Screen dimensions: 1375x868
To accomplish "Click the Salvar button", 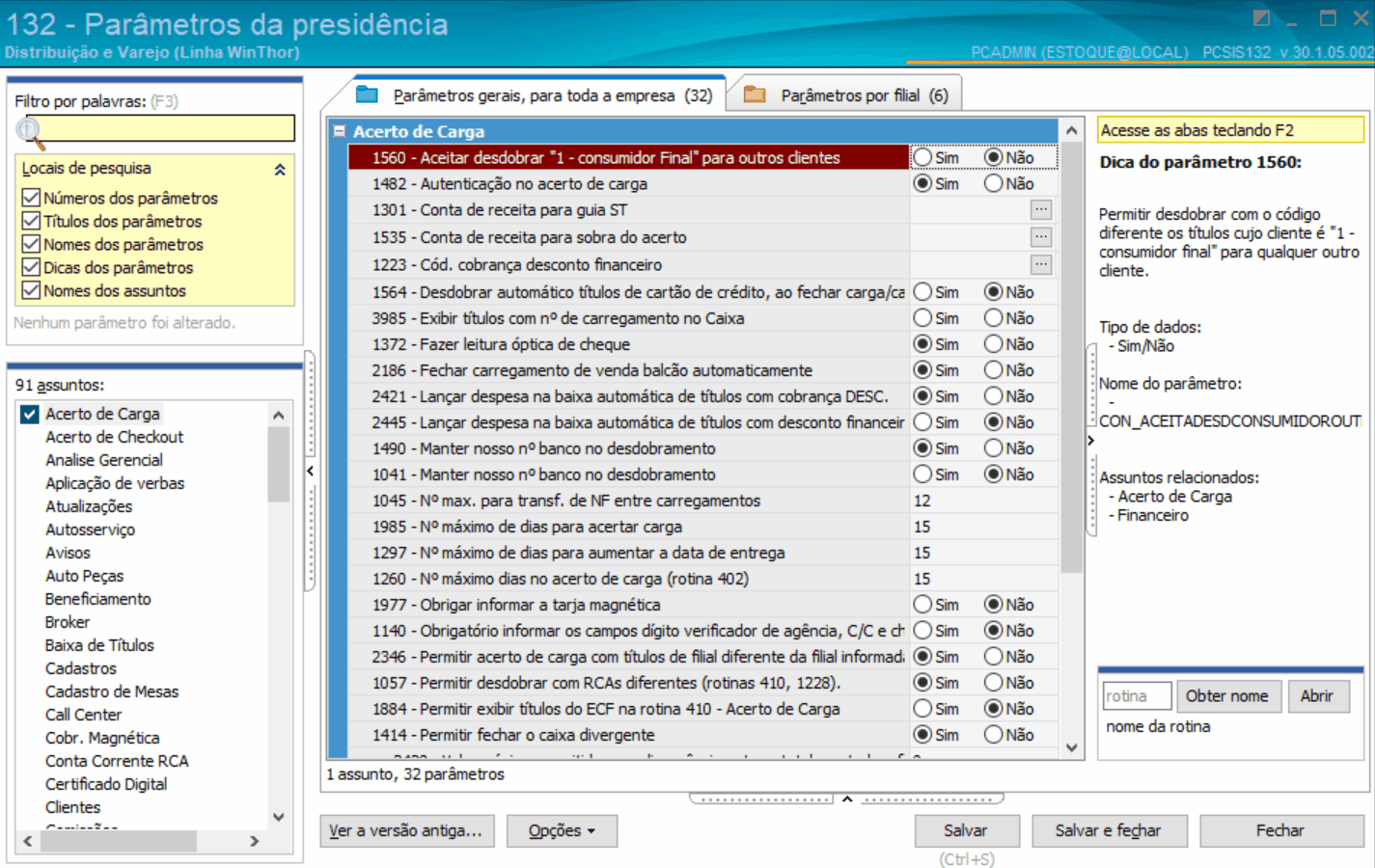I will pos(966,830).
